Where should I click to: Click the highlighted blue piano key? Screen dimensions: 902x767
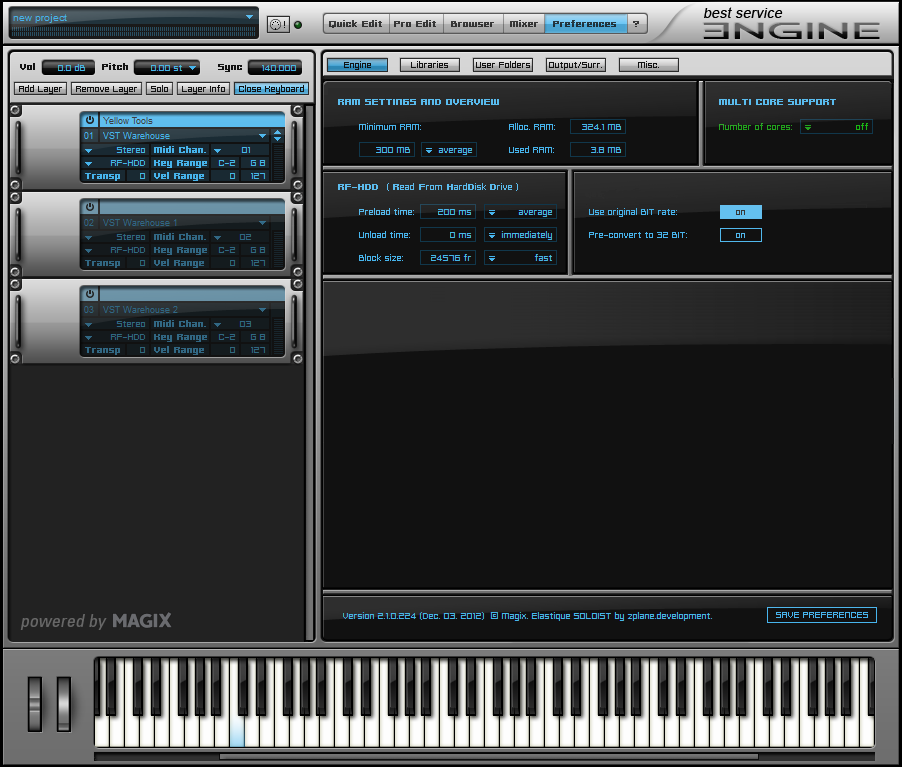[x=237, y=731]
